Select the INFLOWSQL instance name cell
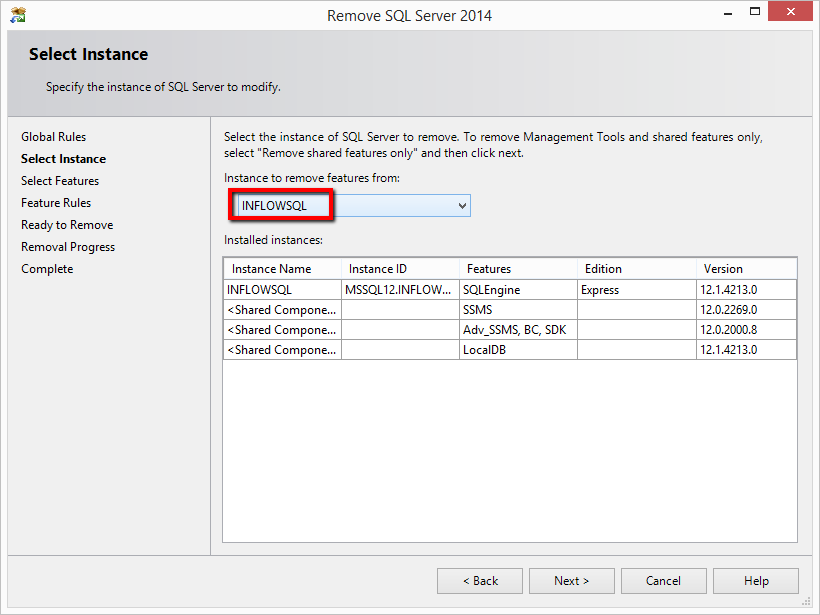This screenshot has height=615, width=820. pyautogui.click(x=282, y=290)
